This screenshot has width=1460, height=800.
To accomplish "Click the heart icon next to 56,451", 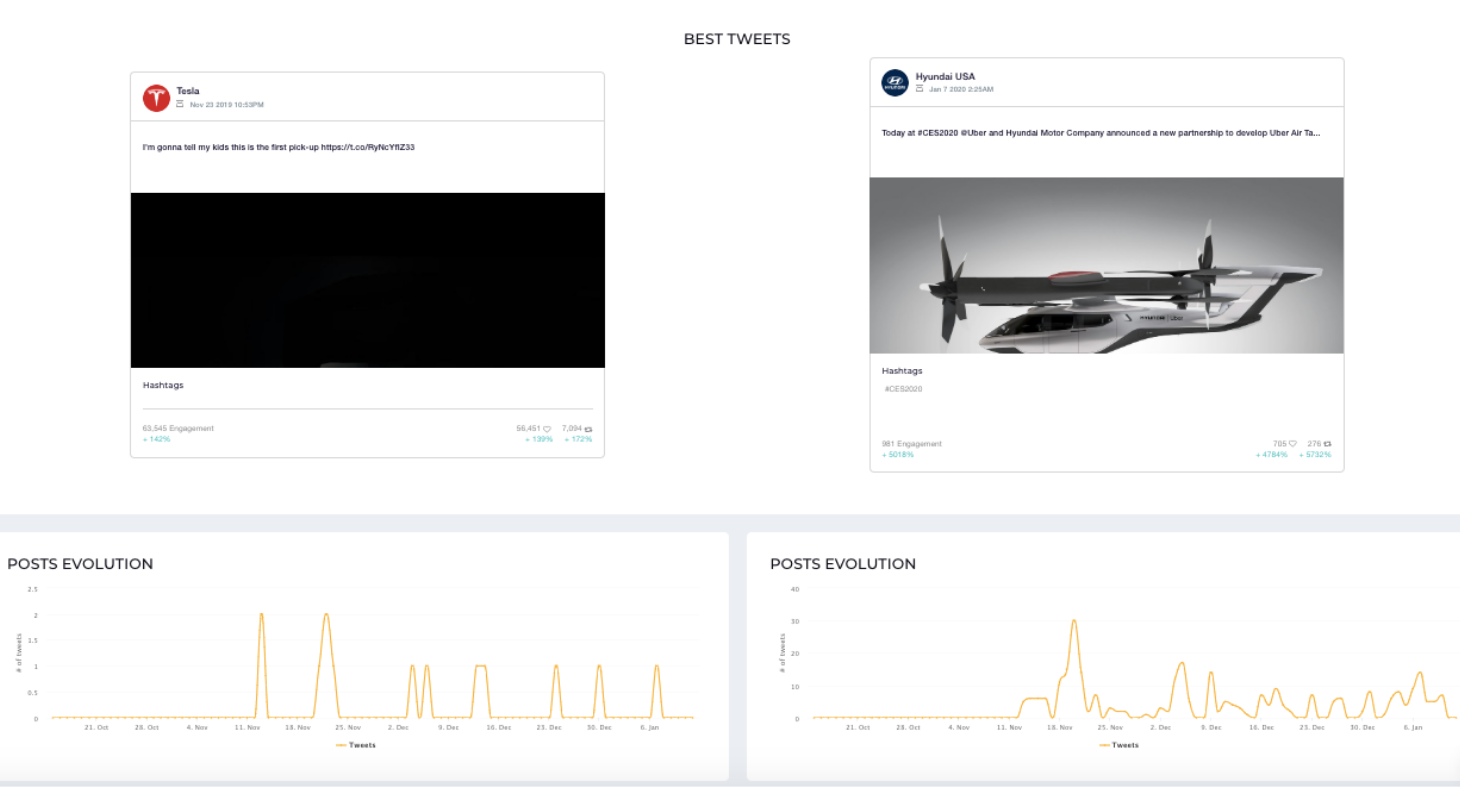I will click(547, 429).
